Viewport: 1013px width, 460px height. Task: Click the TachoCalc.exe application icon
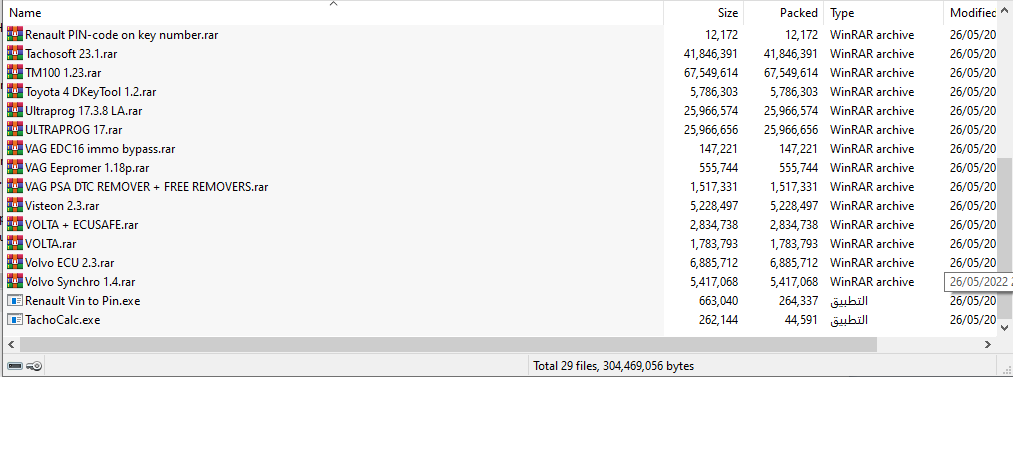pyautogui.click(x=15, y=320)
